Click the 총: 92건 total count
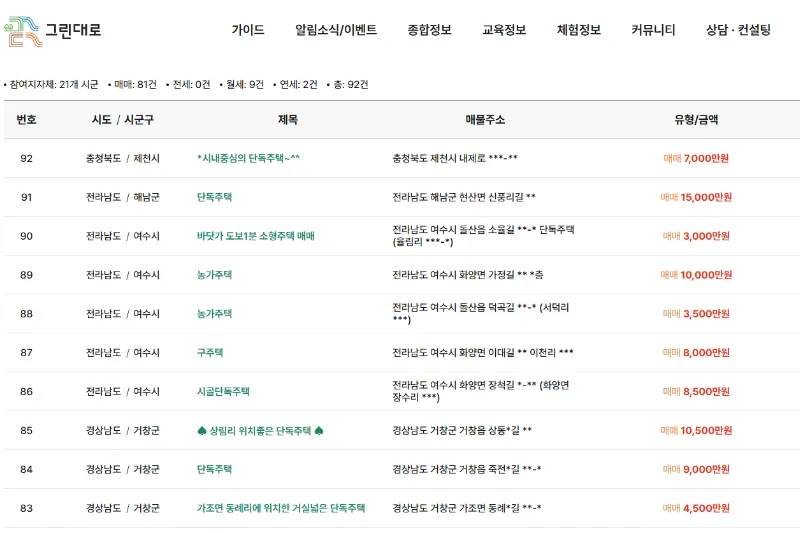The height and width of the screenshot is (533, 800). coord(351,84)
